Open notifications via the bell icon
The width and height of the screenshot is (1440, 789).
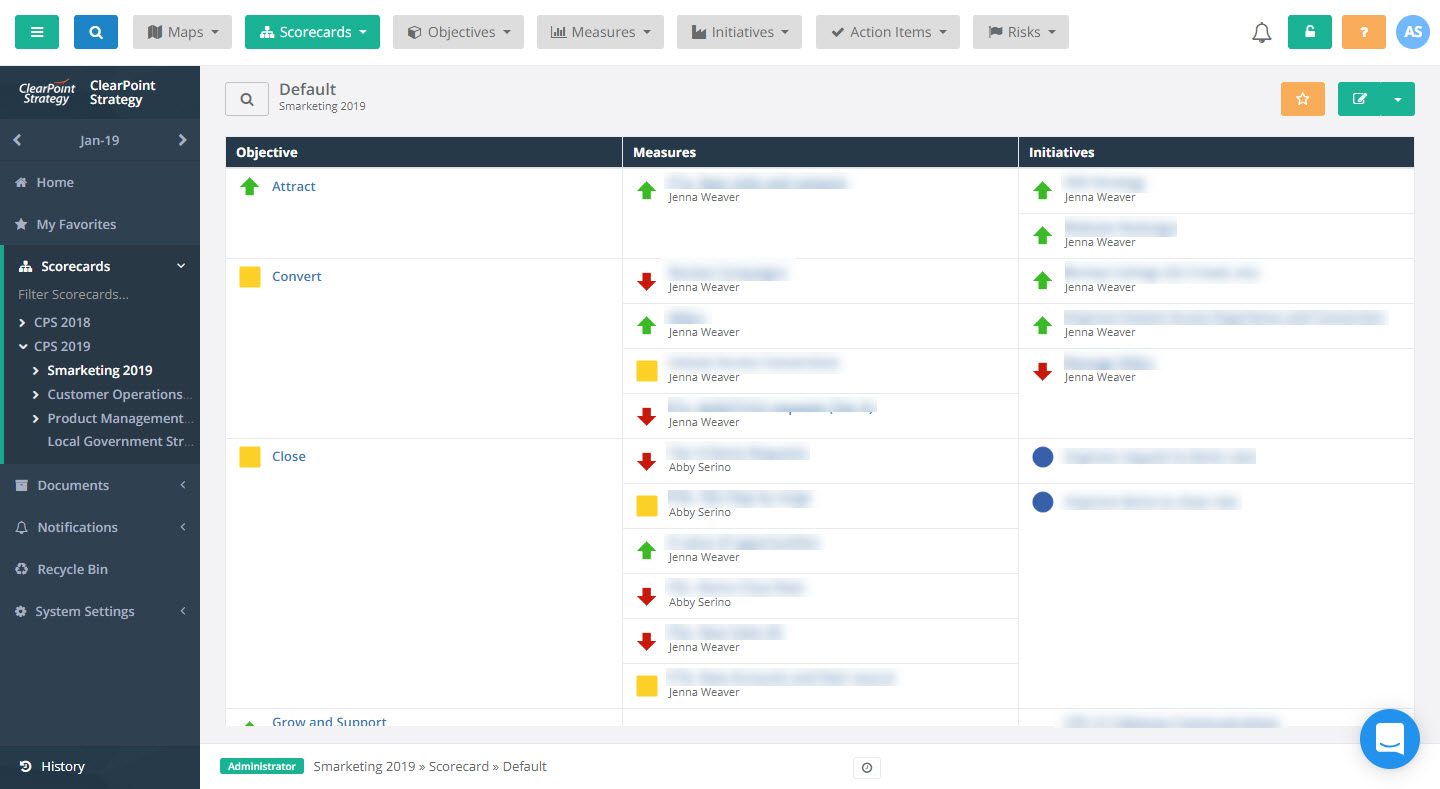point(1261,31)
